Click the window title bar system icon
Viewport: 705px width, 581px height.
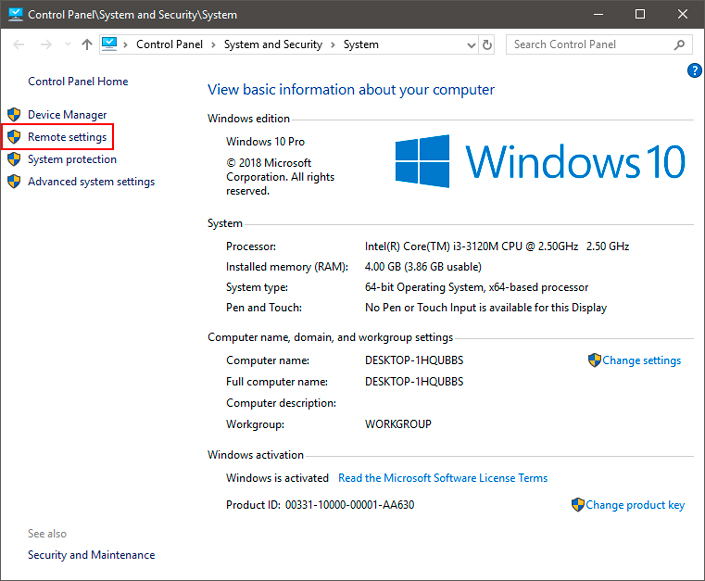point(16,14)
